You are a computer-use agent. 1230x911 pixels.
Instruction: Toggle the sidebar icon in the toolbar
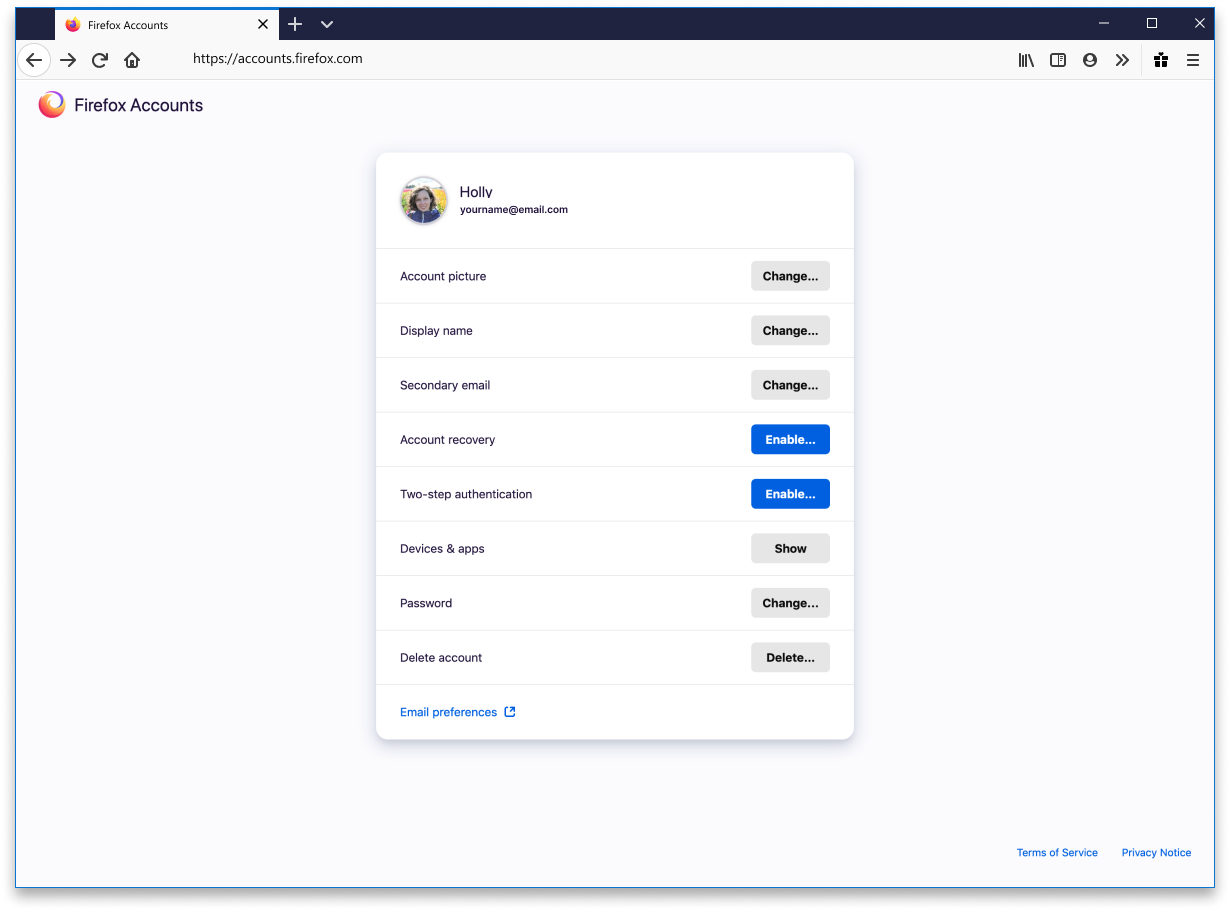tap(1058, 60)
